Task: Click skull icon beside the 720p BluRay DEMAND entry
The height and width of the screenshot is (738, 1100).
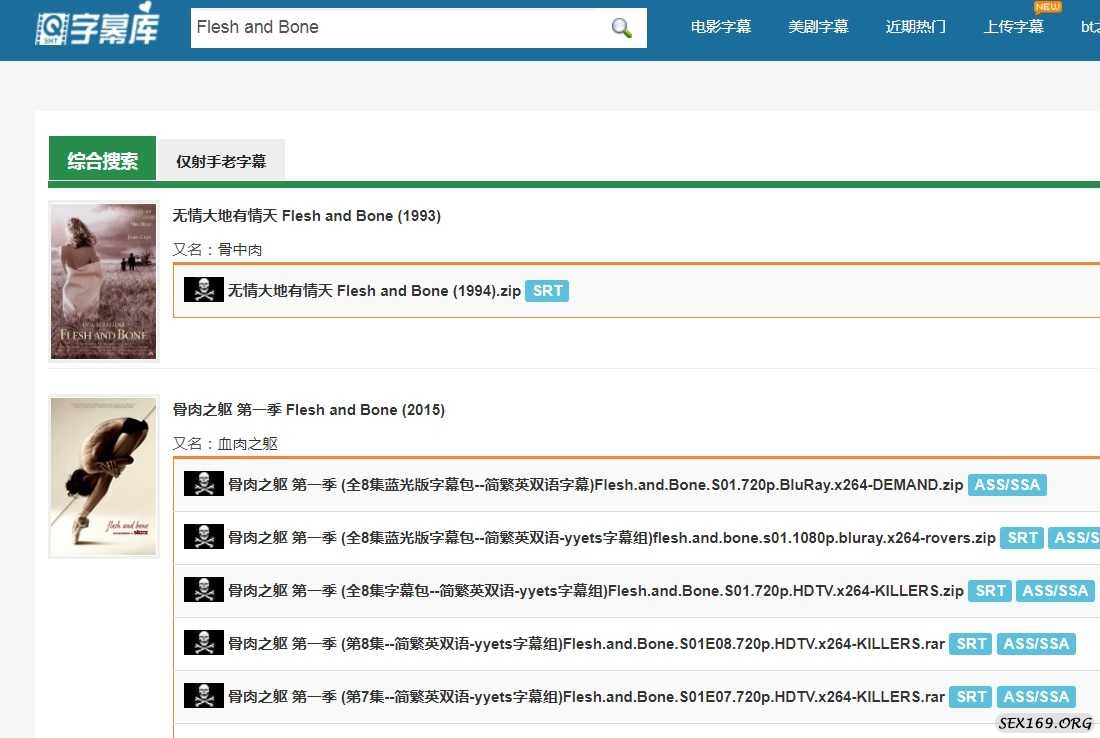Action: pyautogui.click(x=203, y=484)
